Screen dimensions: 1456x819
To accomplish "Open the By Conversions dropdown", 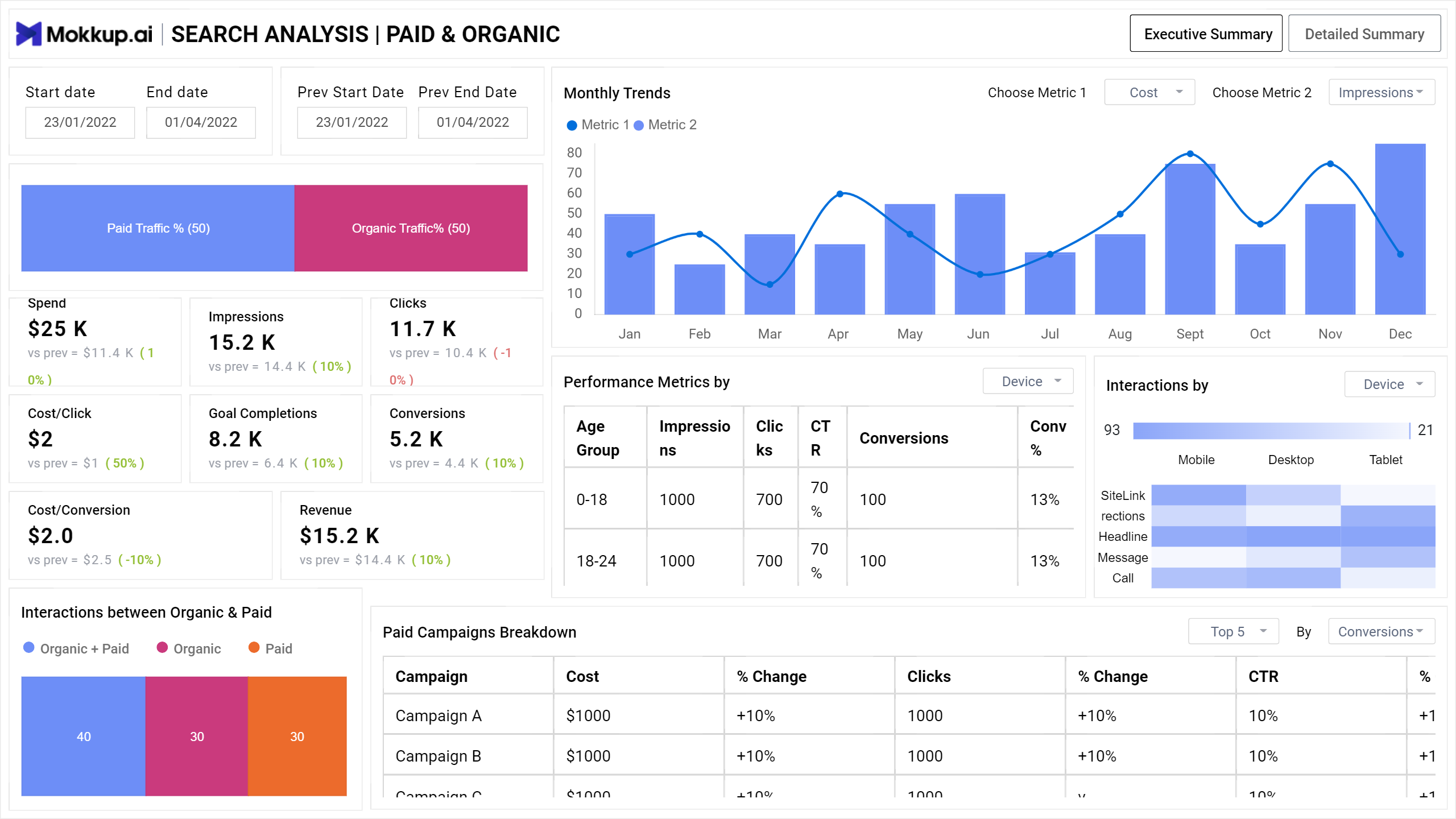I will tap(1381, 631).
